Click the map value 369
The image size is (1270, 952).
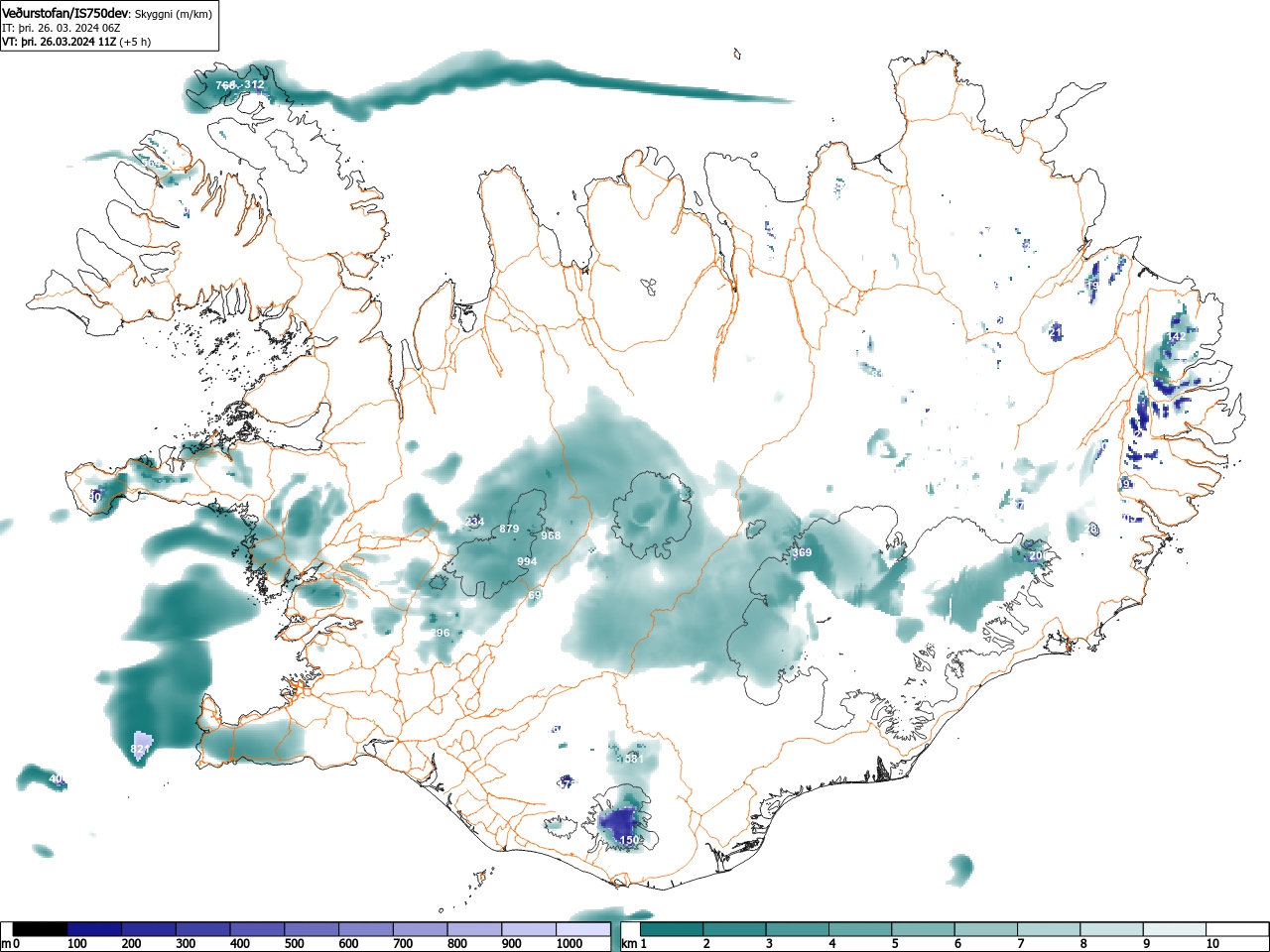pos(802,552)
